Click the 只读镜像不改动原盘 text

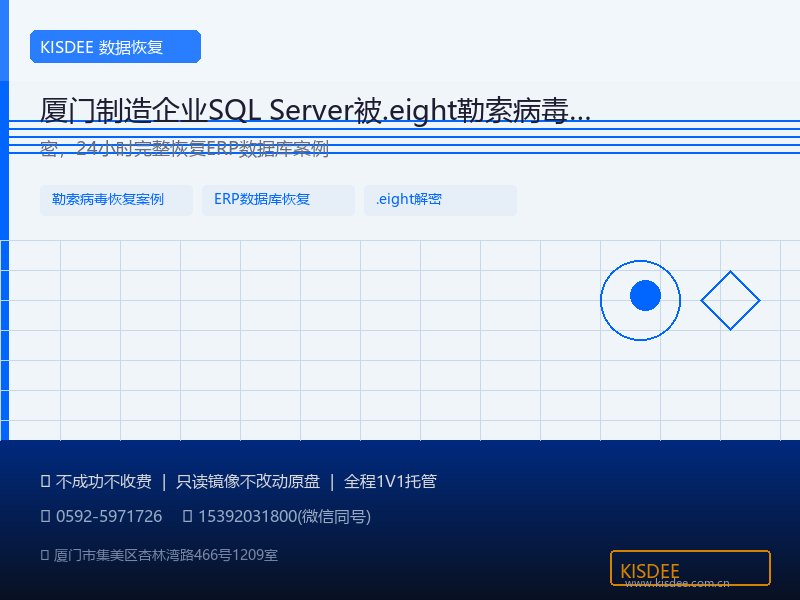click(248, 481)
